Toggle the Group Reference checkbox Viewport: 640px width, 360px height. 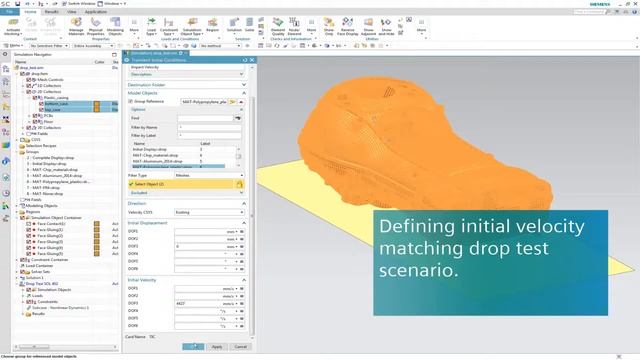tap(131, 101)
